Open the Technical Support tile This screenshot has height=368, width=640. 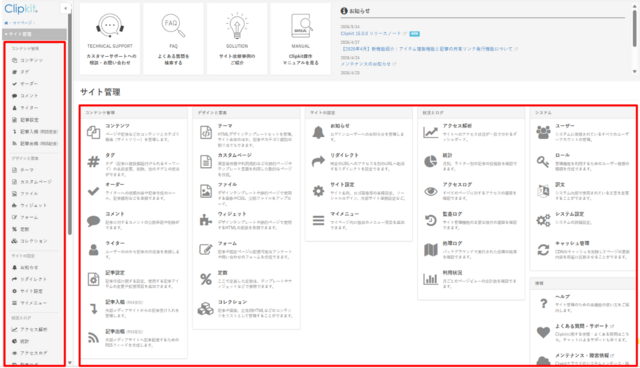(110, 39)
